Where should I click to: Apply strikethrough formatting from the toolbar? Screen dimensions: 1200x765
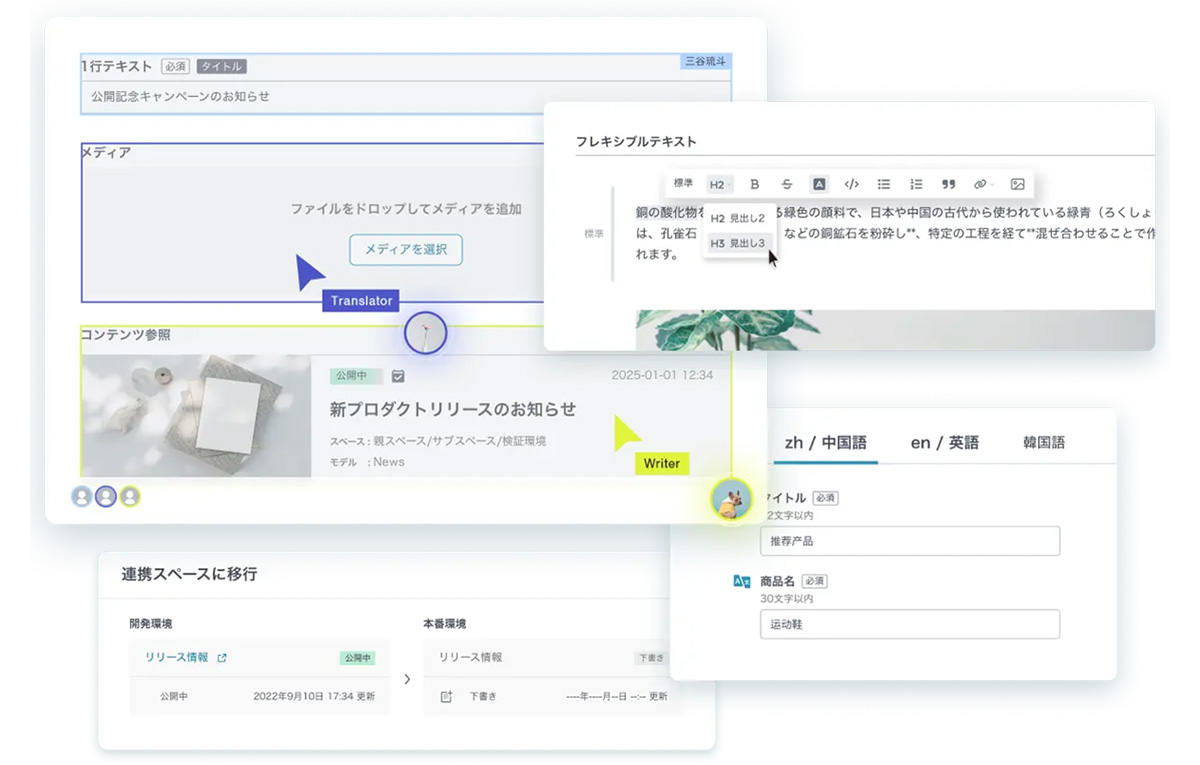tap(787, 184)
